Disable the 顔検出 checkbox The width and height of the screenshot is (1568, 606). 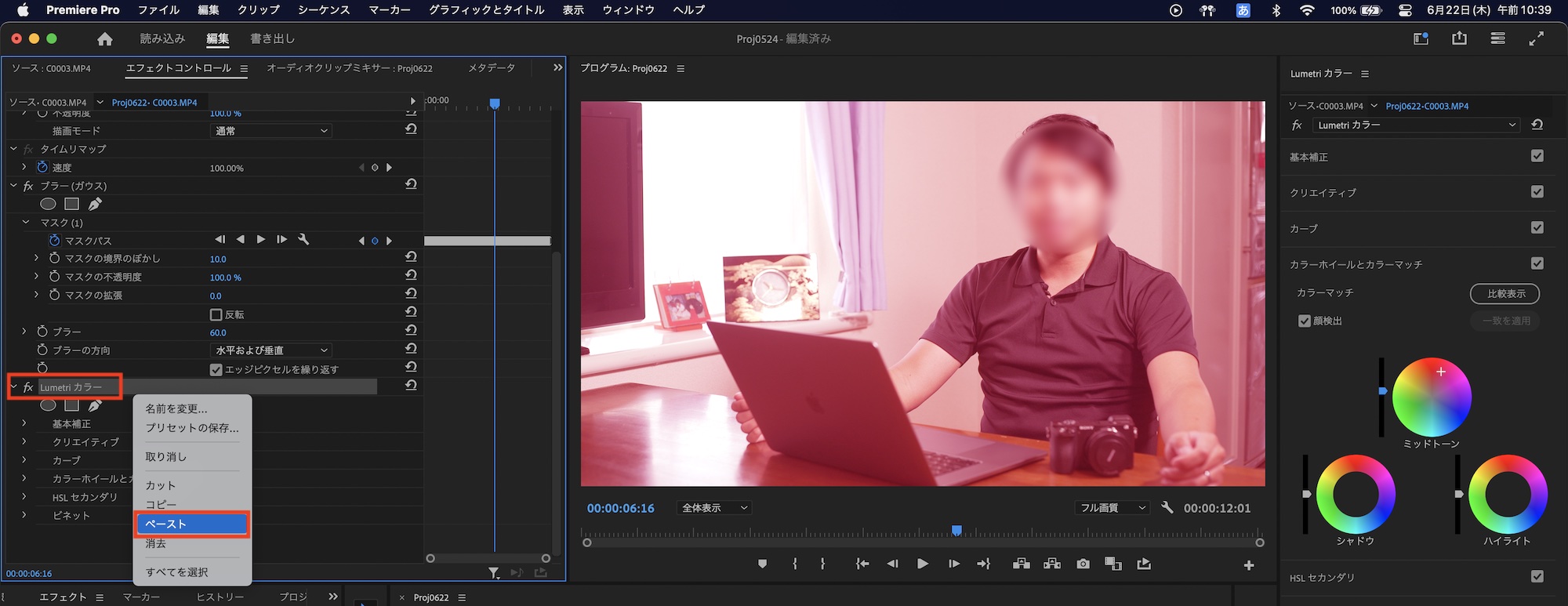pos(1305,321)
